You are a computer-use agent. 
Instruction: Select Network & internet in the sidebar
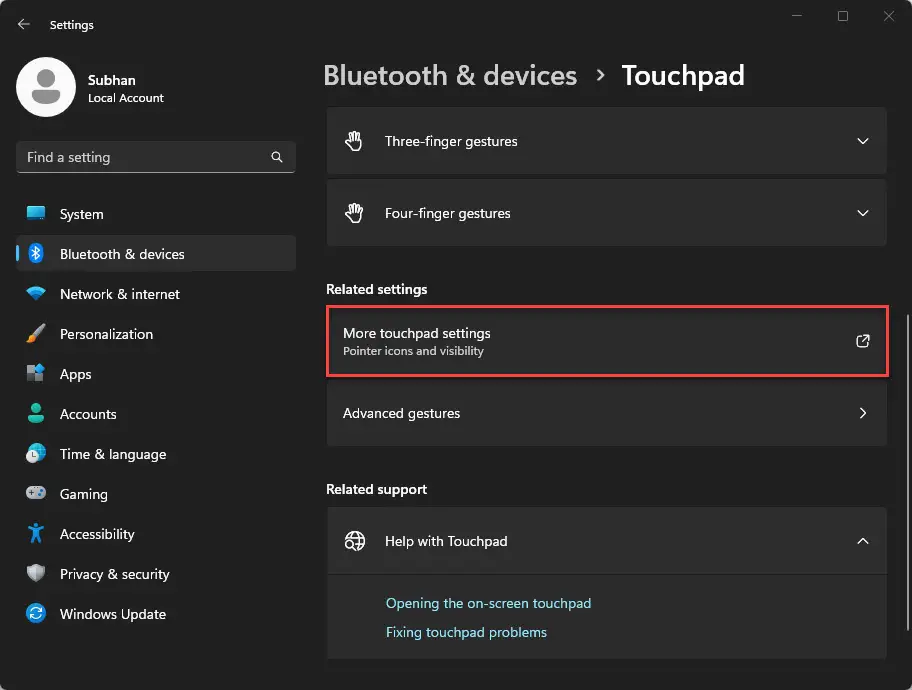(x=119, y=294)
